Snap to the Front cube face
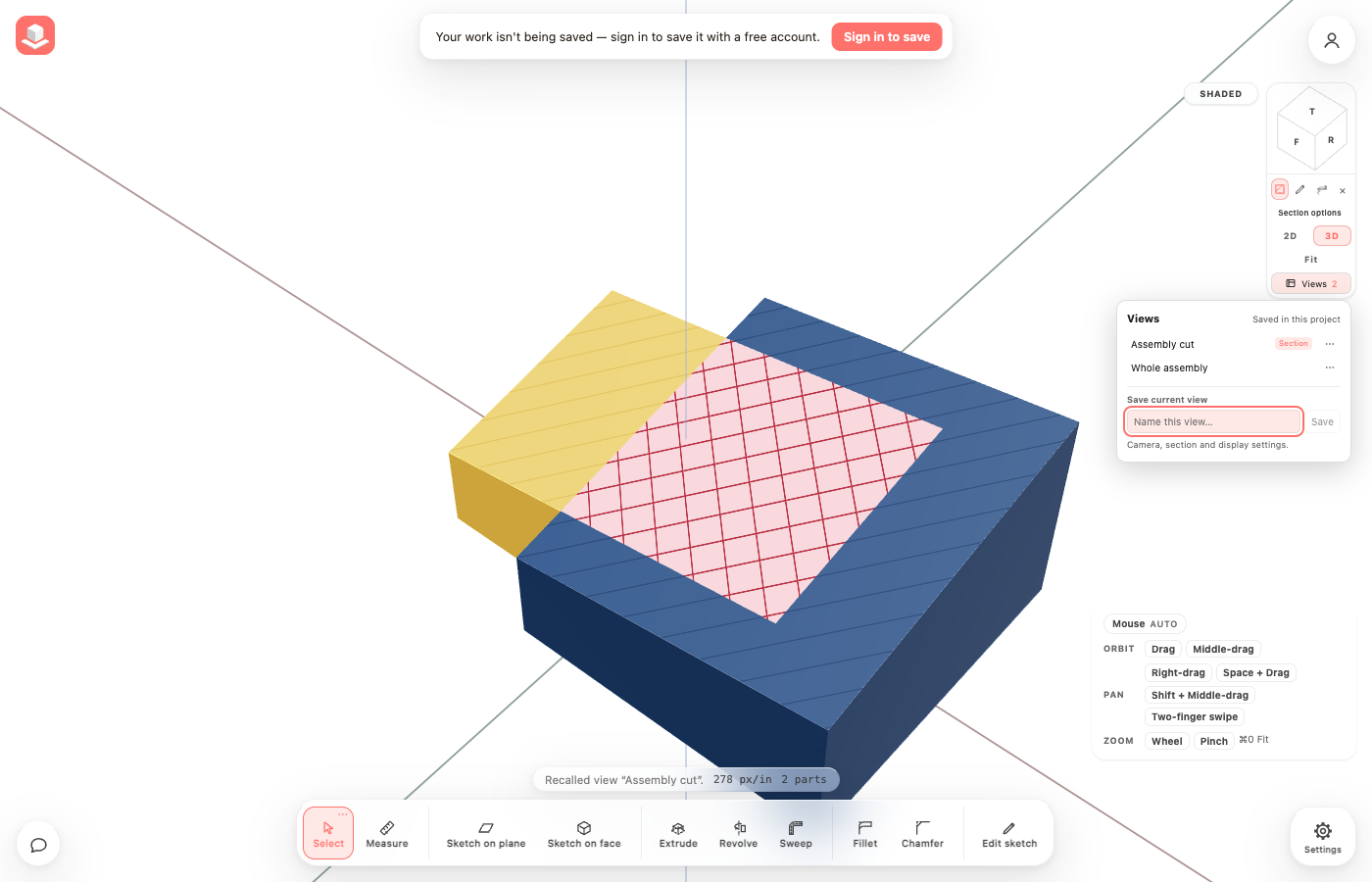Image resolution: width=1372 pixels, height=882 pixels. click(x=1296, y=143)
